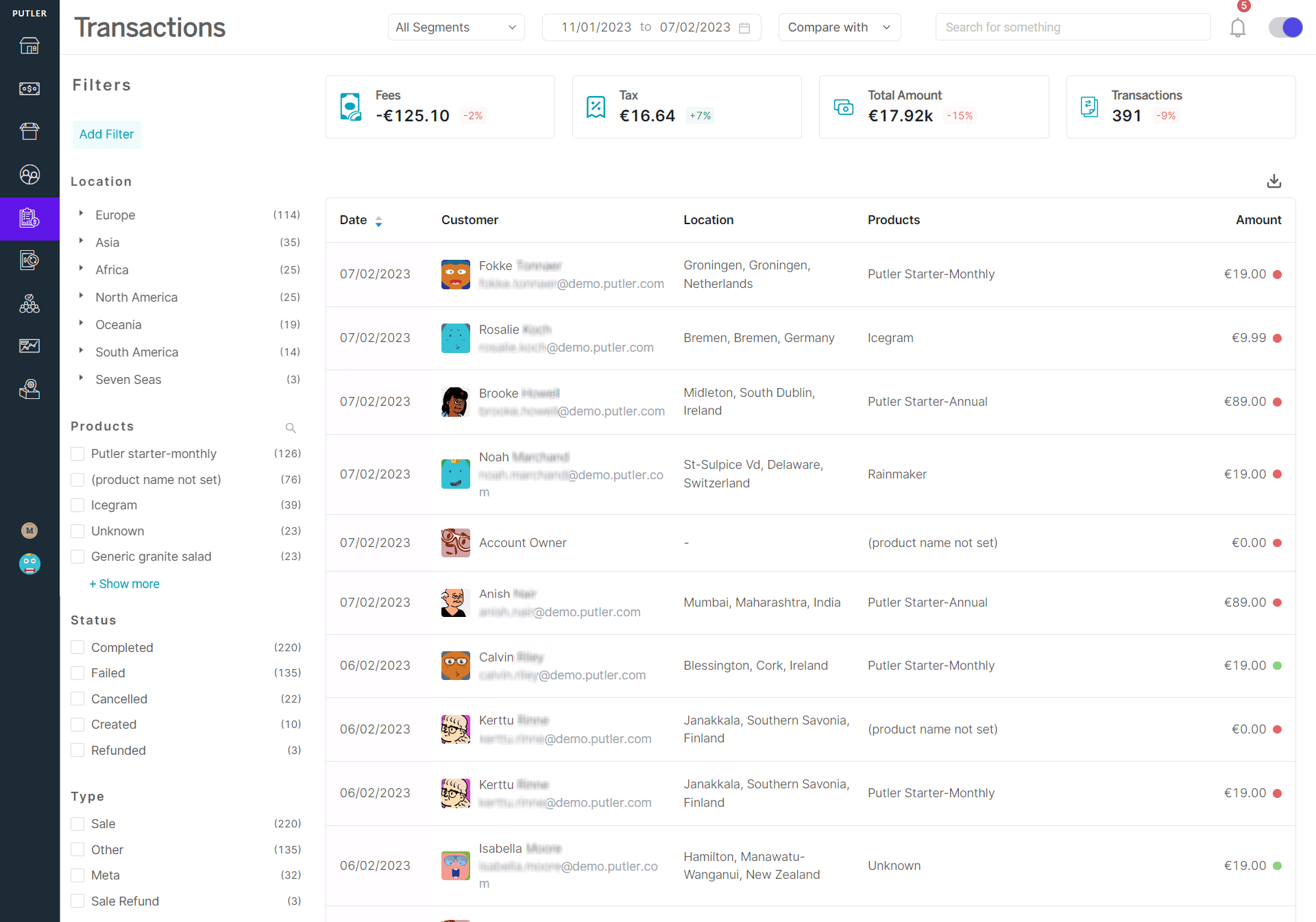
Task: Open the Sales sidebar icon
Action: [x=29, y=88]
